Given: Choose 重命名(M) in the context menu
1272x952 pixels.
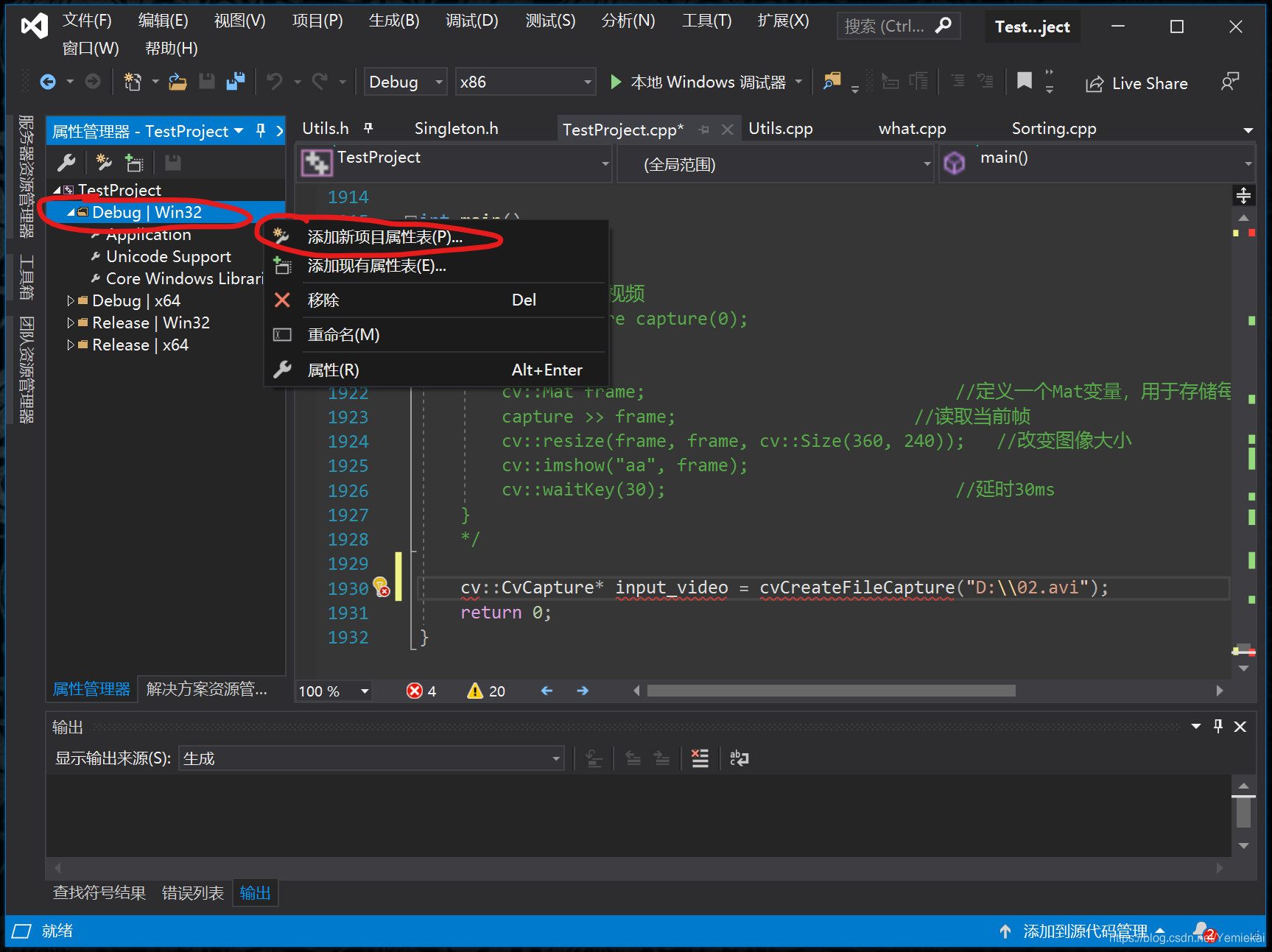Looking at the screenshot, I should pos(437,335).
